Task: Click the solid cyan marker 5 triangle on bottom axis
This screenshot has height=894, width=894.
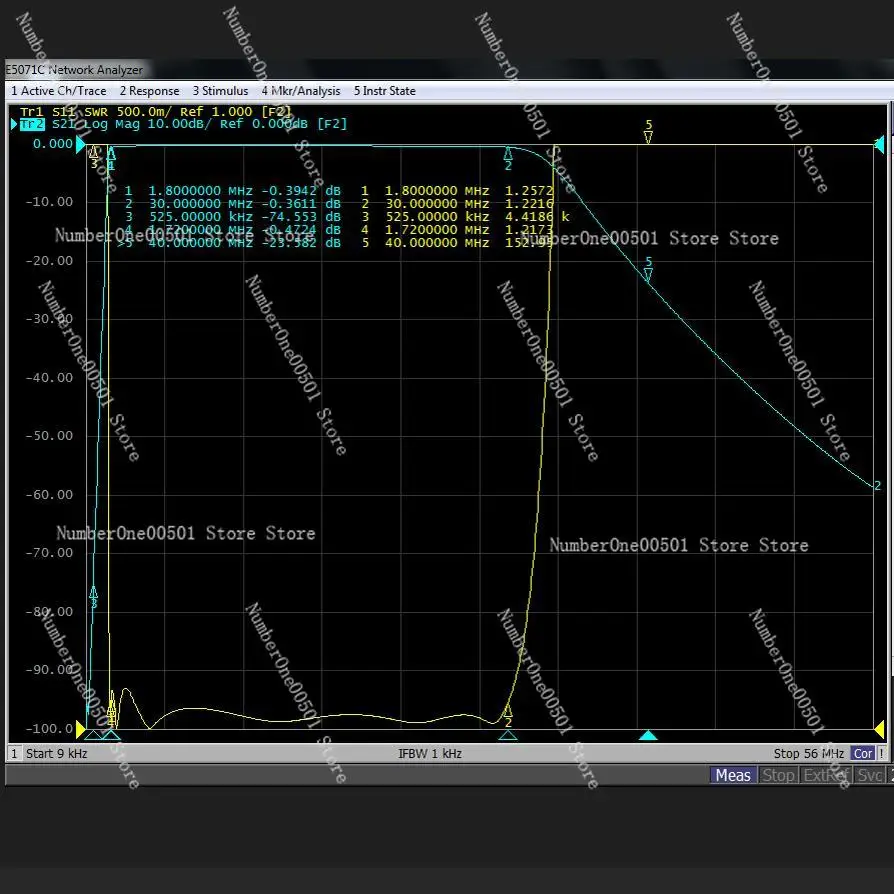Action: click(648, 735)
